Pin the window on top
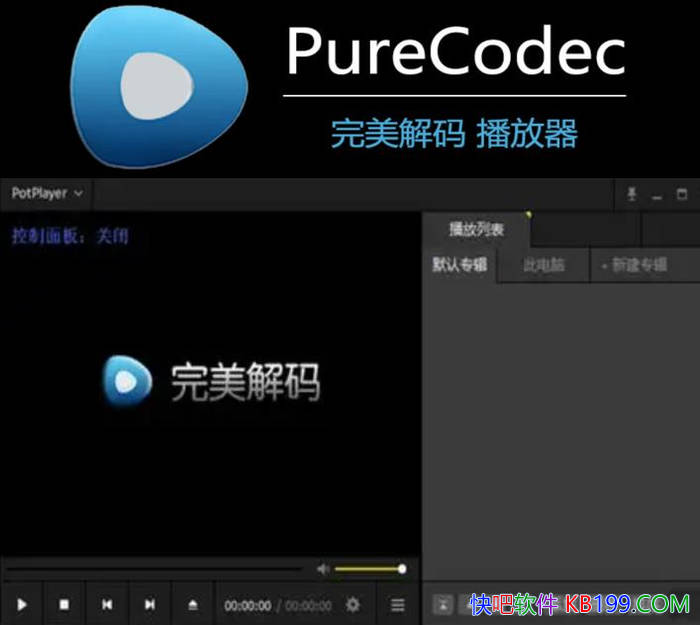Screen dimensions: 700x625 632,195
